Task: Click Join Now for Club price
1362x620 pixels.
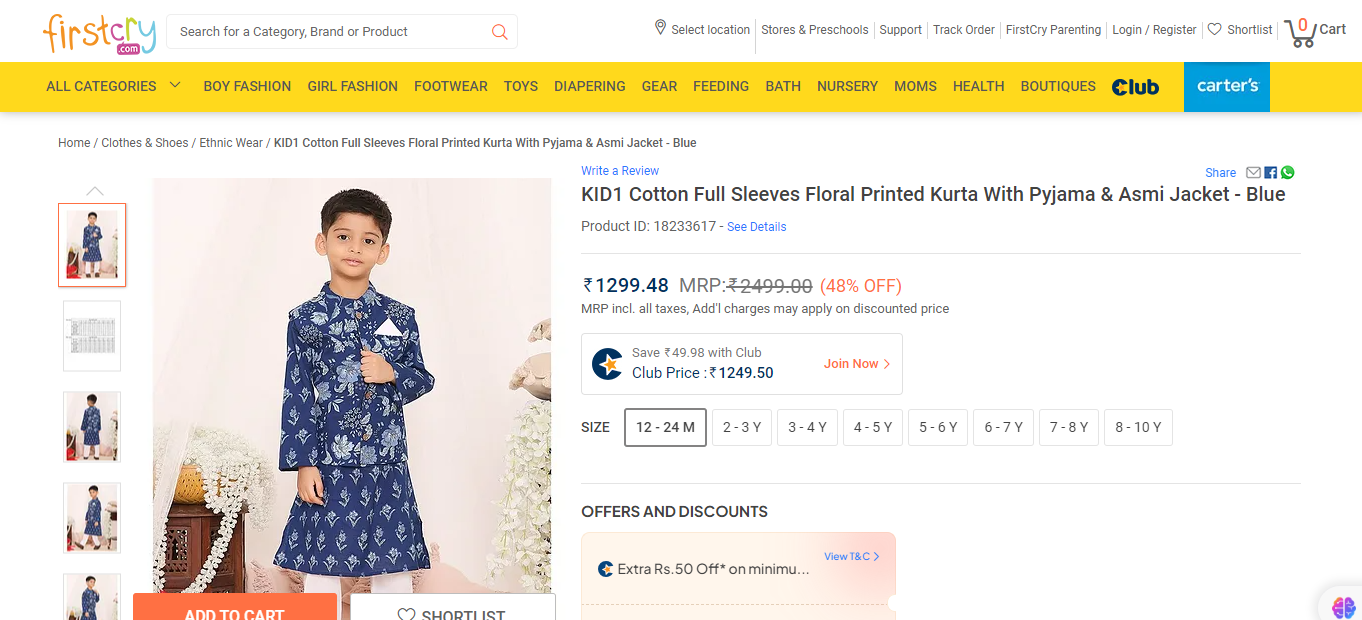Action: [856, 364]
